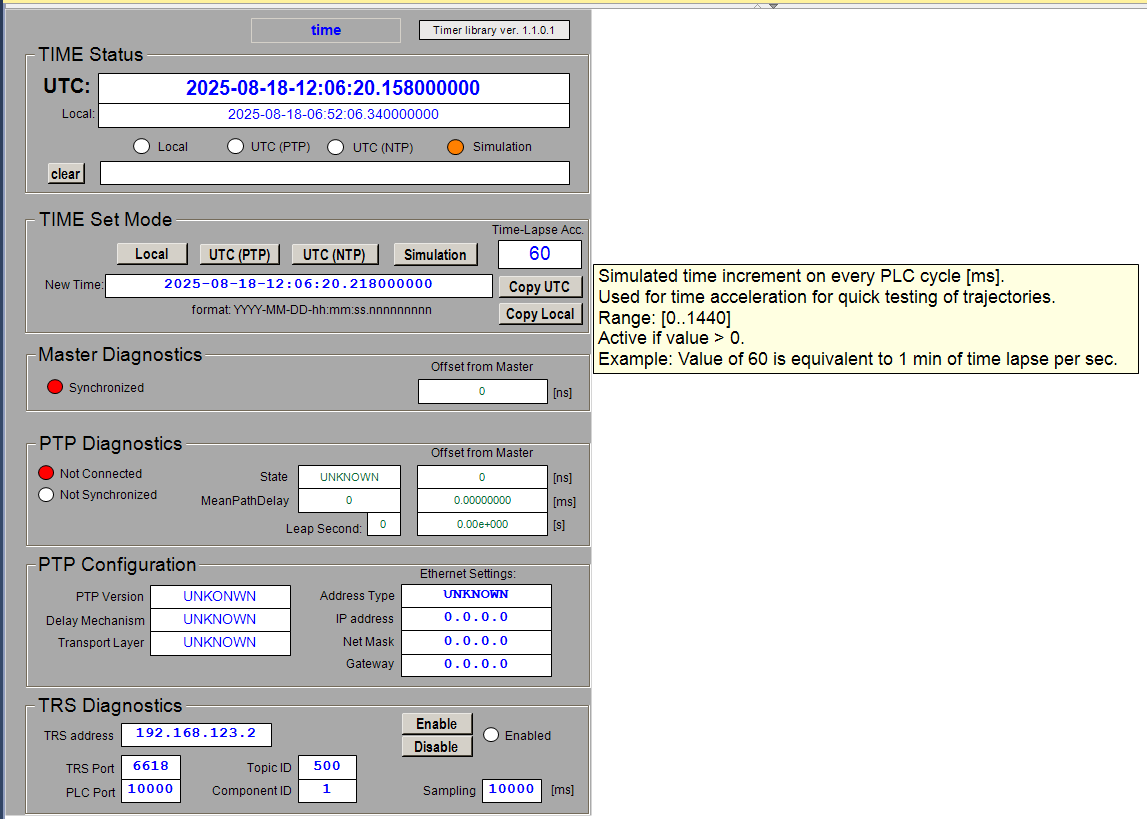Edit the Time-Lapse Acc. value field

click(x=539, y=254)
